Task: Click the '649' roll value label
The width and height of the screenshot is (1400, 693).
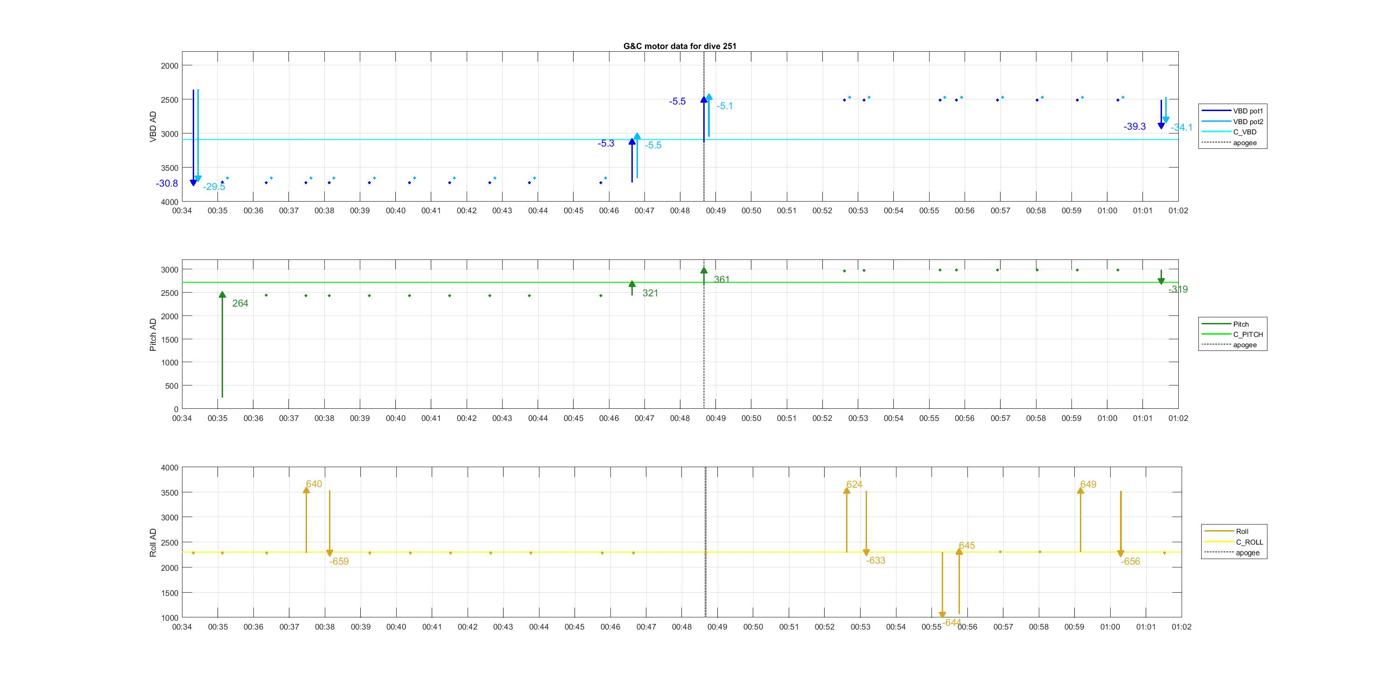Action: click(x=1088, y=485)
